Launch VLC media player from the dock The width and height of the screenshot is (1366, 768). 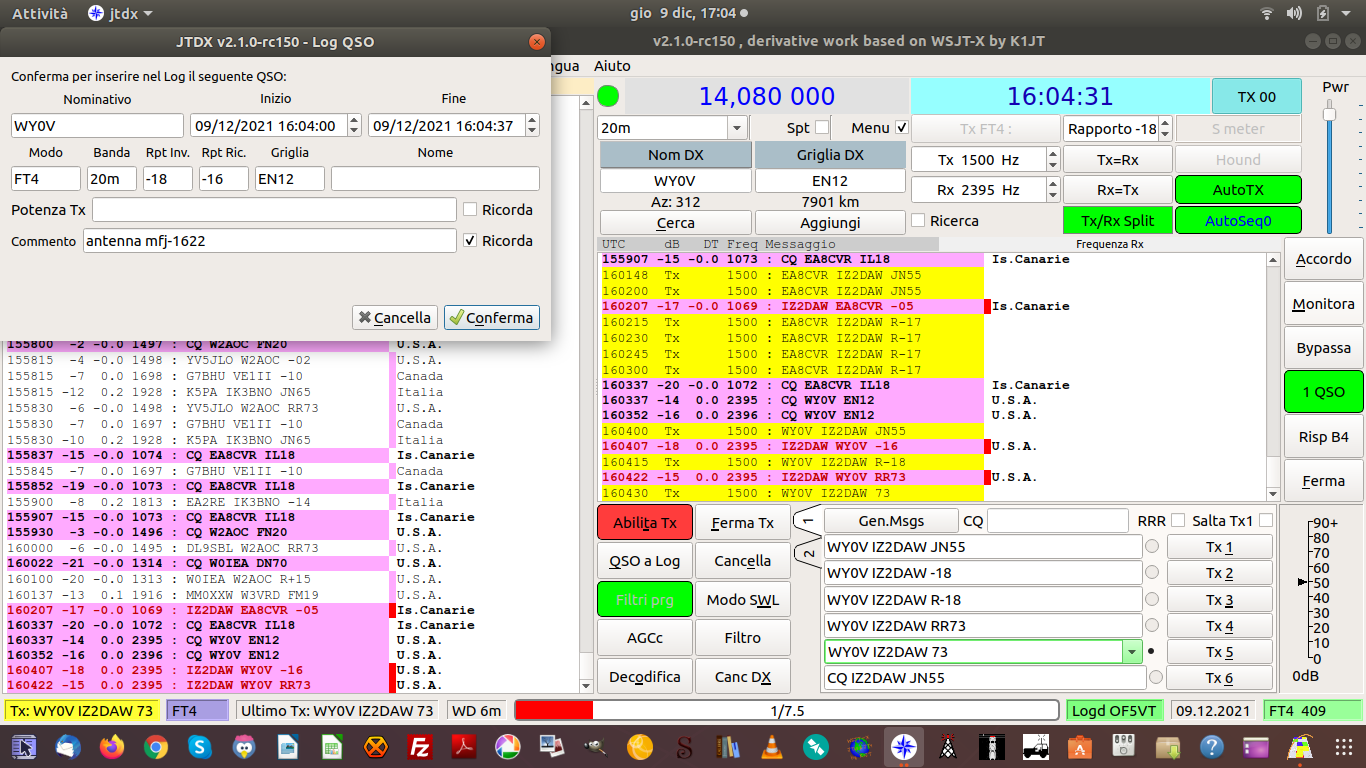[771, 746]
